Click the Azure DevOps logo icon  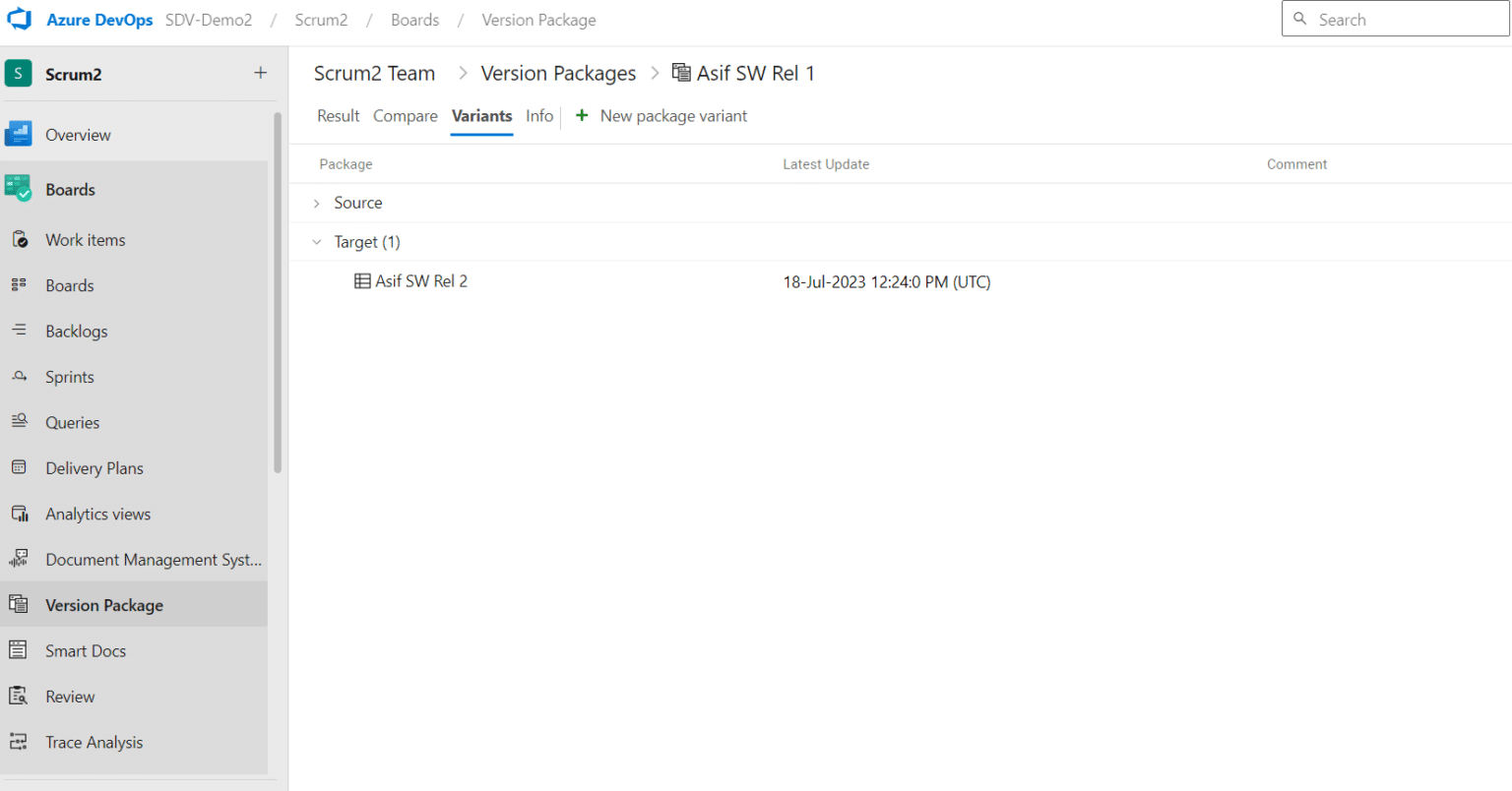click(x=20, y=20)
